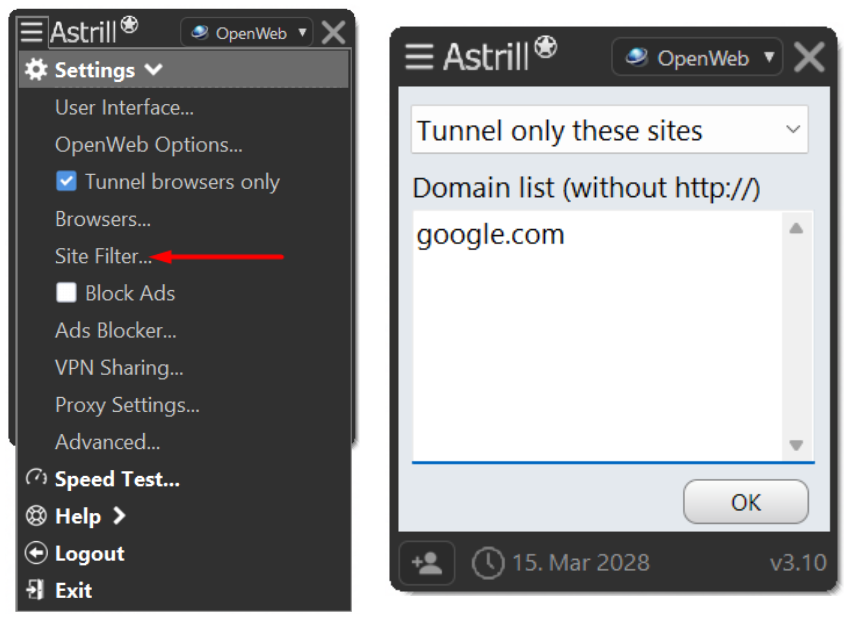Click Logout menu entry

[89, 553]
